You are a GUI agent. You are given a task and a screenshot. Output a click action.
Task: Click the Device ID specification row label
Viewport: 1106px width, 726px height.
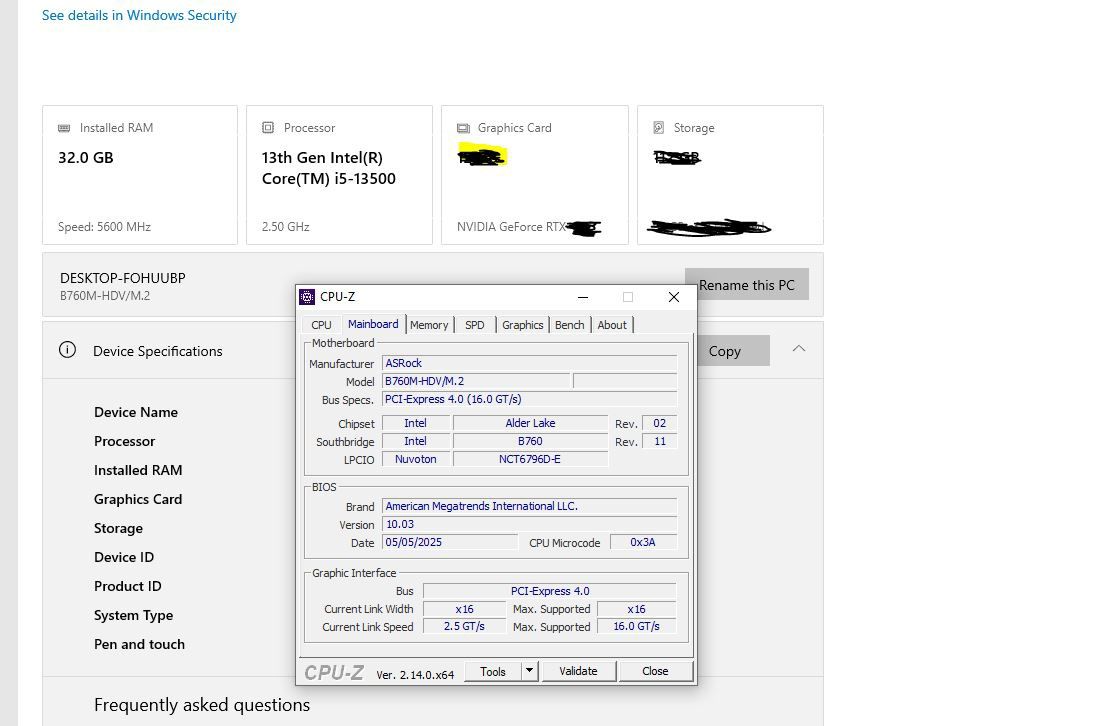(124, 557)
